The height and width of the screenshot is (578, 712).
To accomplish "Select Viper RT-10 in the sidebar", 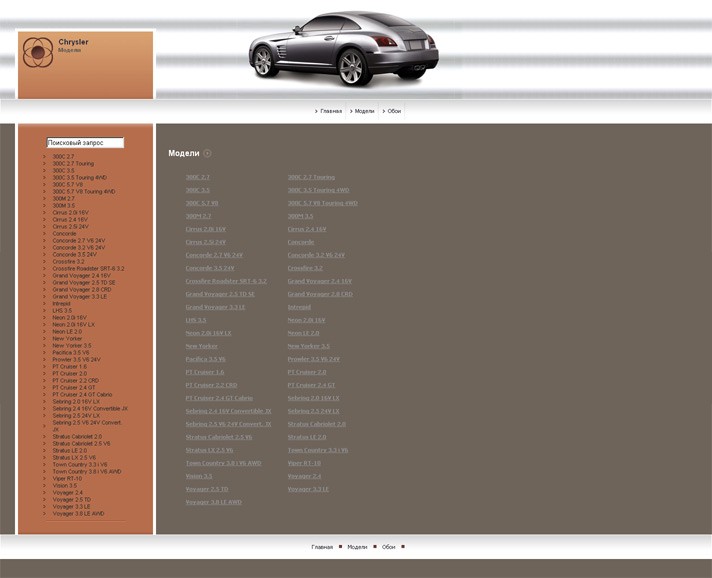I will pos(67,479).
